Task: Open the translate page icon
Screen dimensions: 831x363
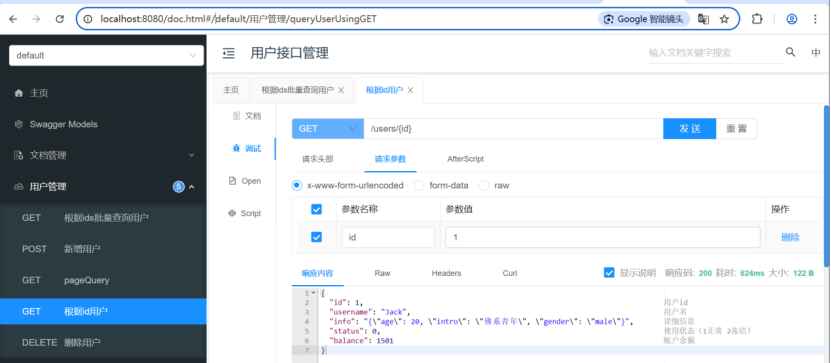Action: [703, 19]
